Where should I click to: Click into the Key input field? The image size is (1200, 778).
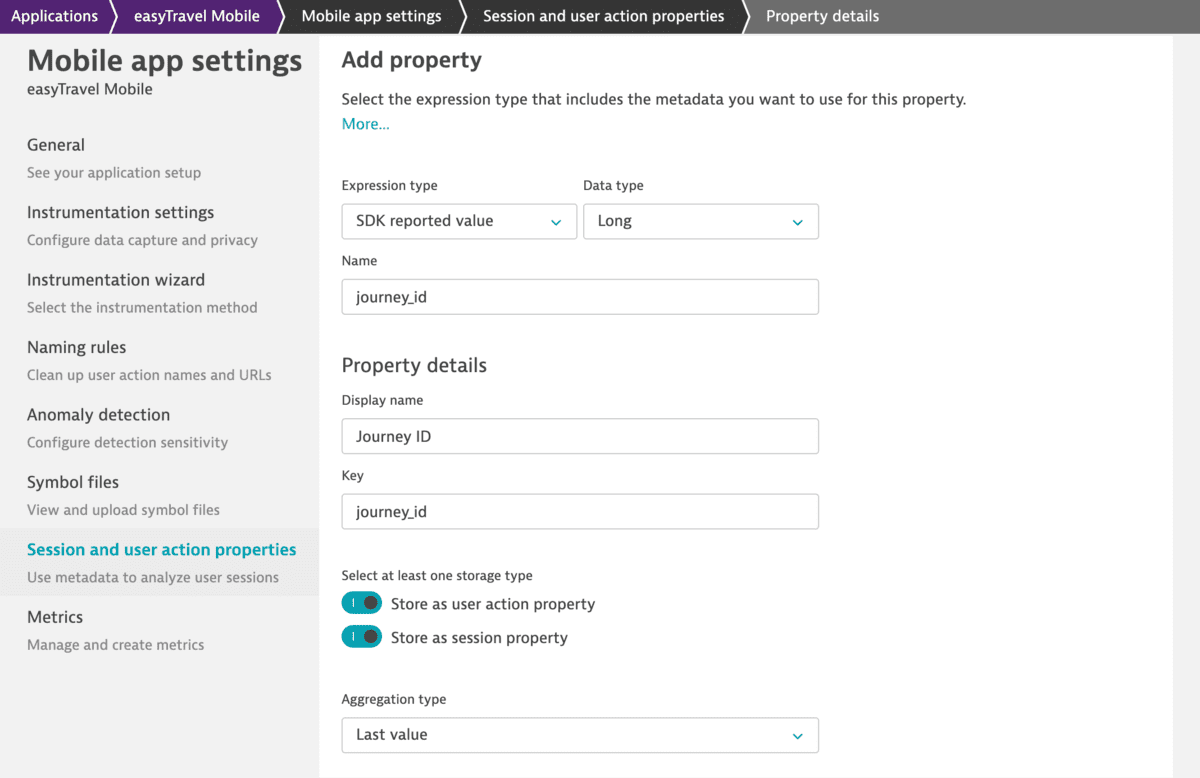point(580,511)
